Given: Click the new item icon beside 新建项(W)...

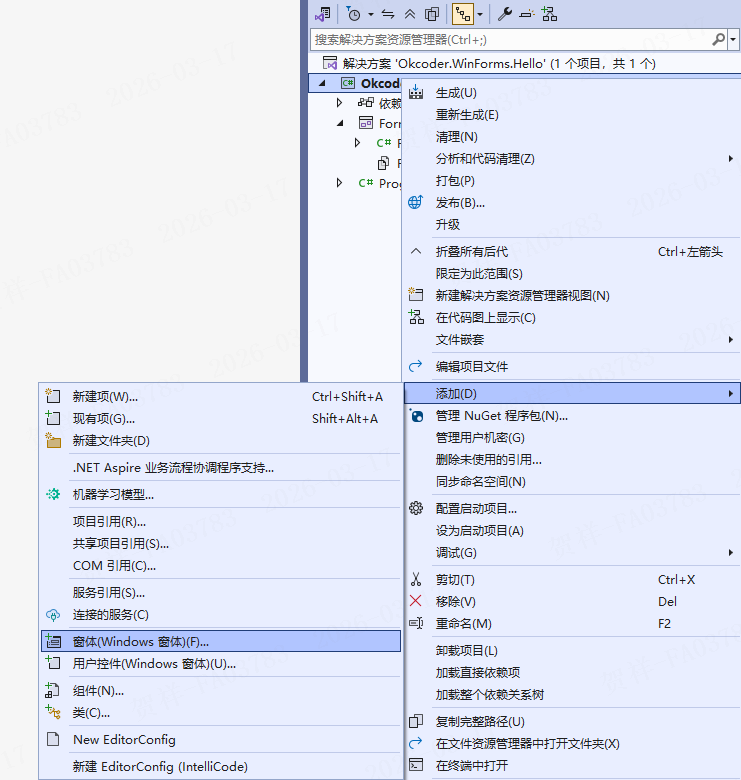Looking at the screenshot, I should [x=53, y=396].
